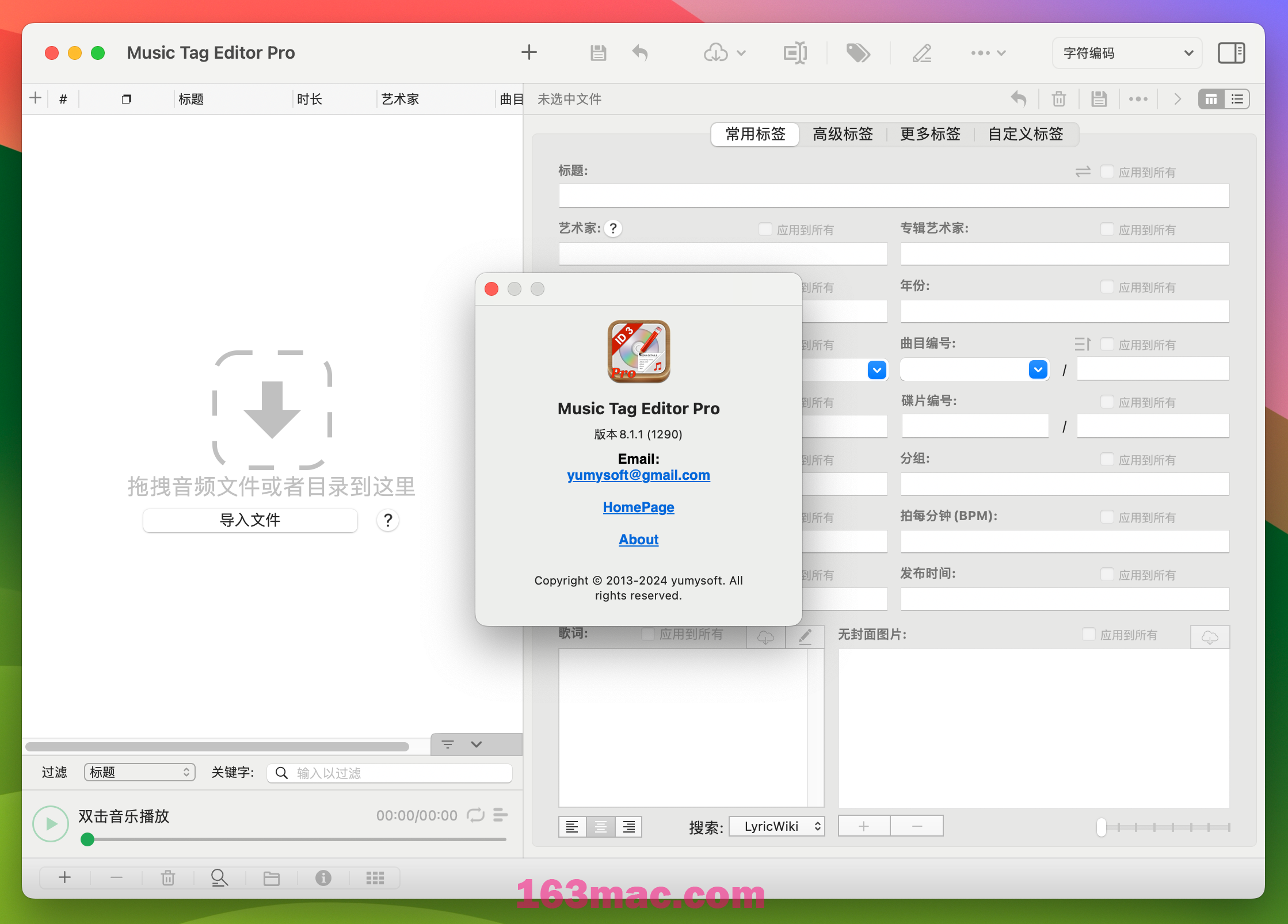The height and width of the screenshot is (924, 1288).
Task: Enable 应用到所有 checkbox for 标题
Action: pos(1107,171)
